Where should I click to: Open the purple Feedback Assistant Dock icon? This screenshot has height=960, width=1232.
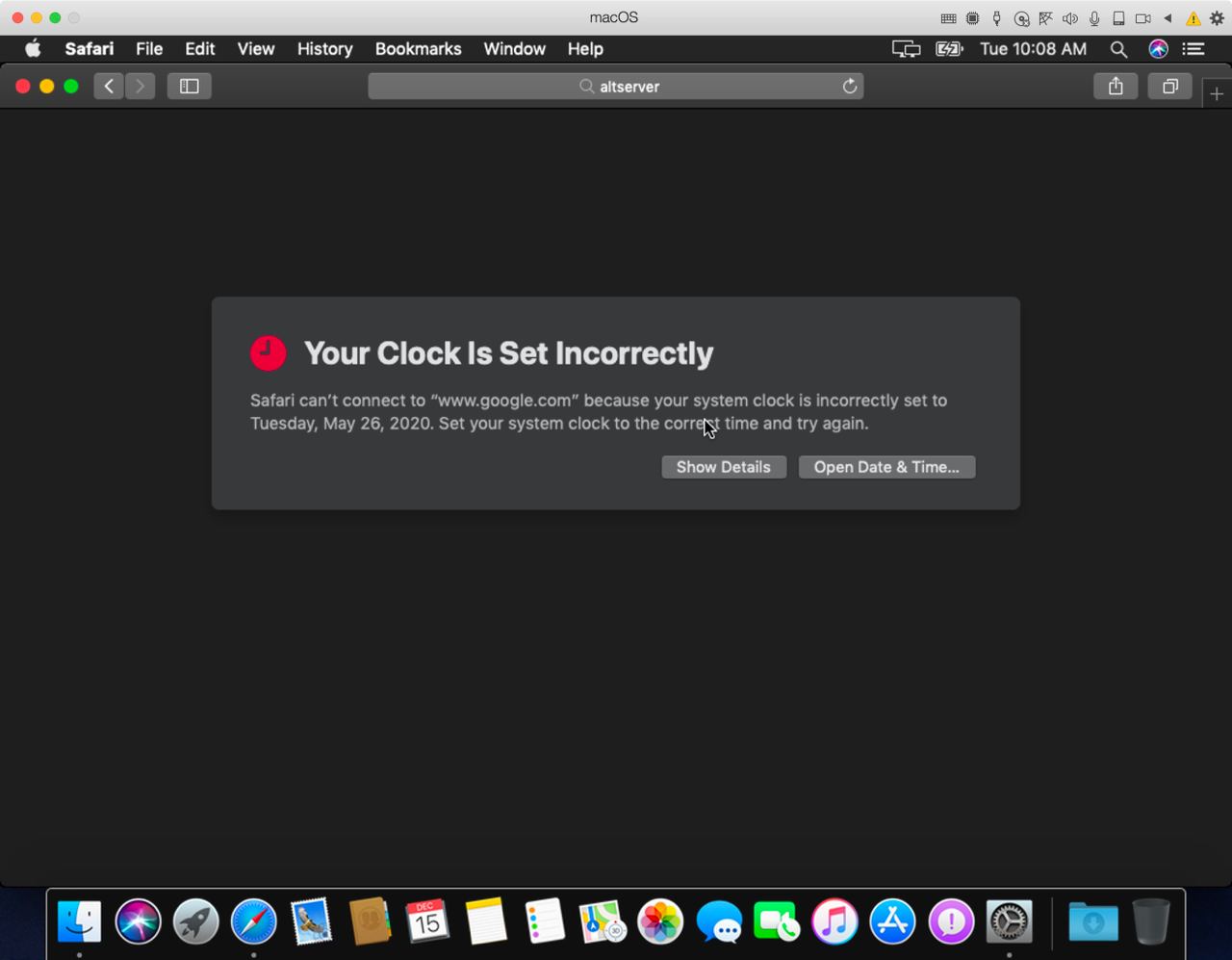(951, 922)
